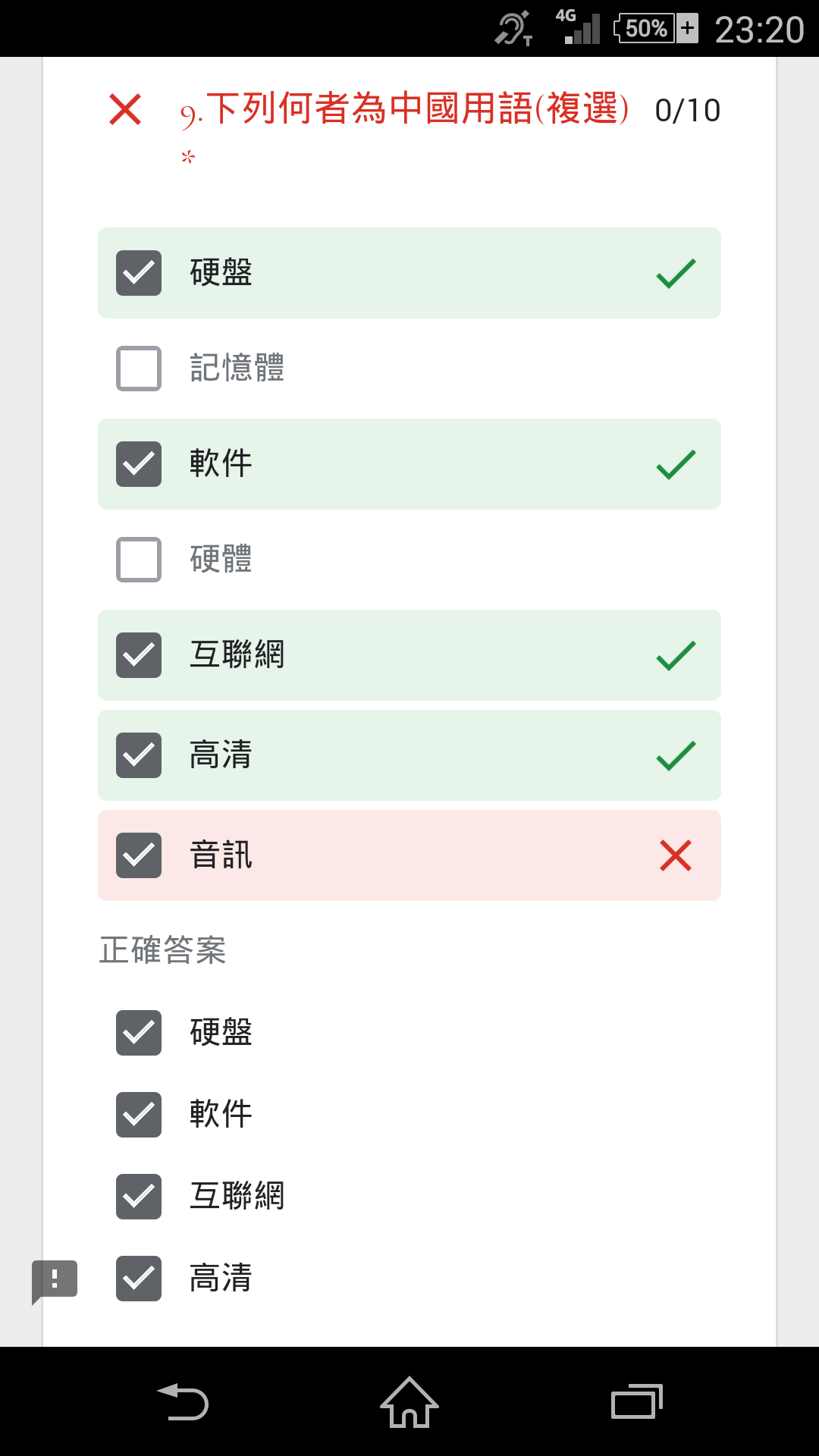Tap the Android back navigation icon

click(x=183, y=1401)
